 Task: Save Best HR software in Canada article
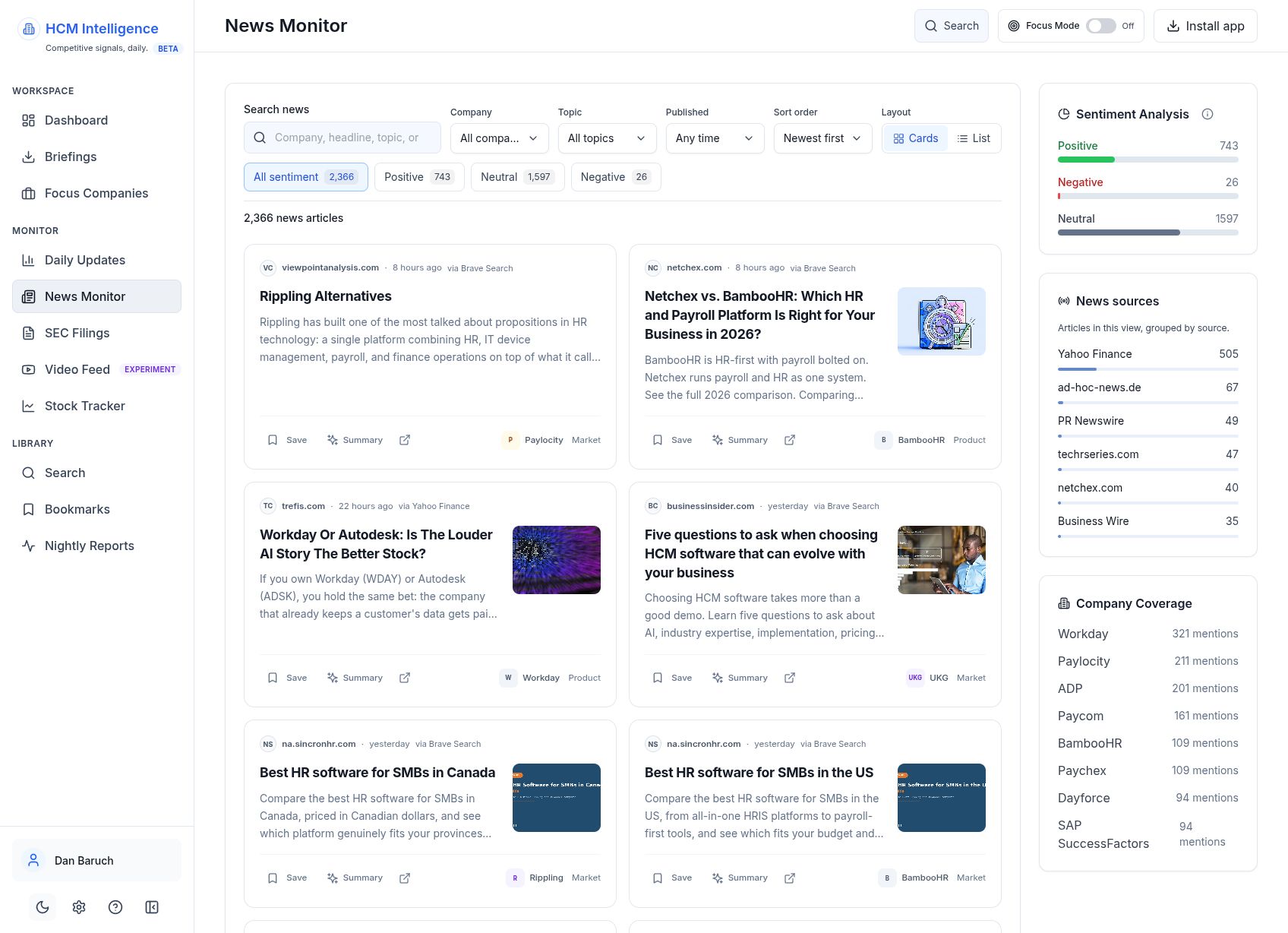[x=287, y=878]
